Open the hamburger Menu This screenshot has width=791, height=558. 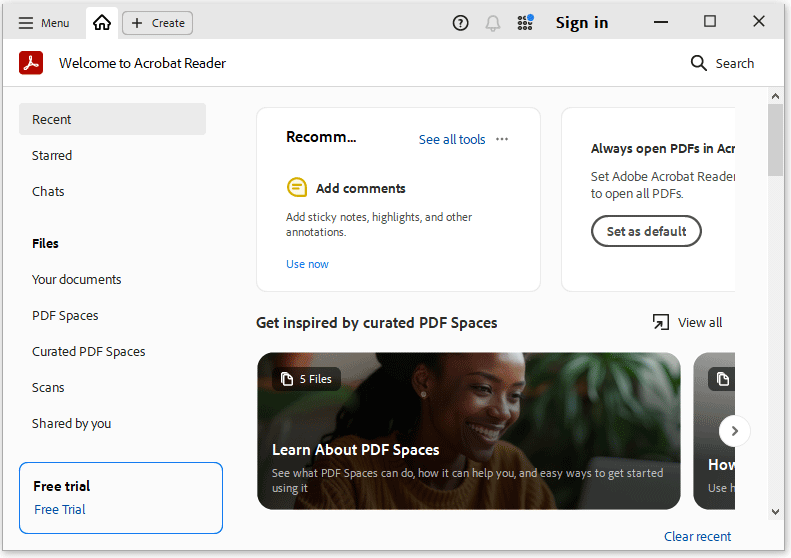[43, 23]
